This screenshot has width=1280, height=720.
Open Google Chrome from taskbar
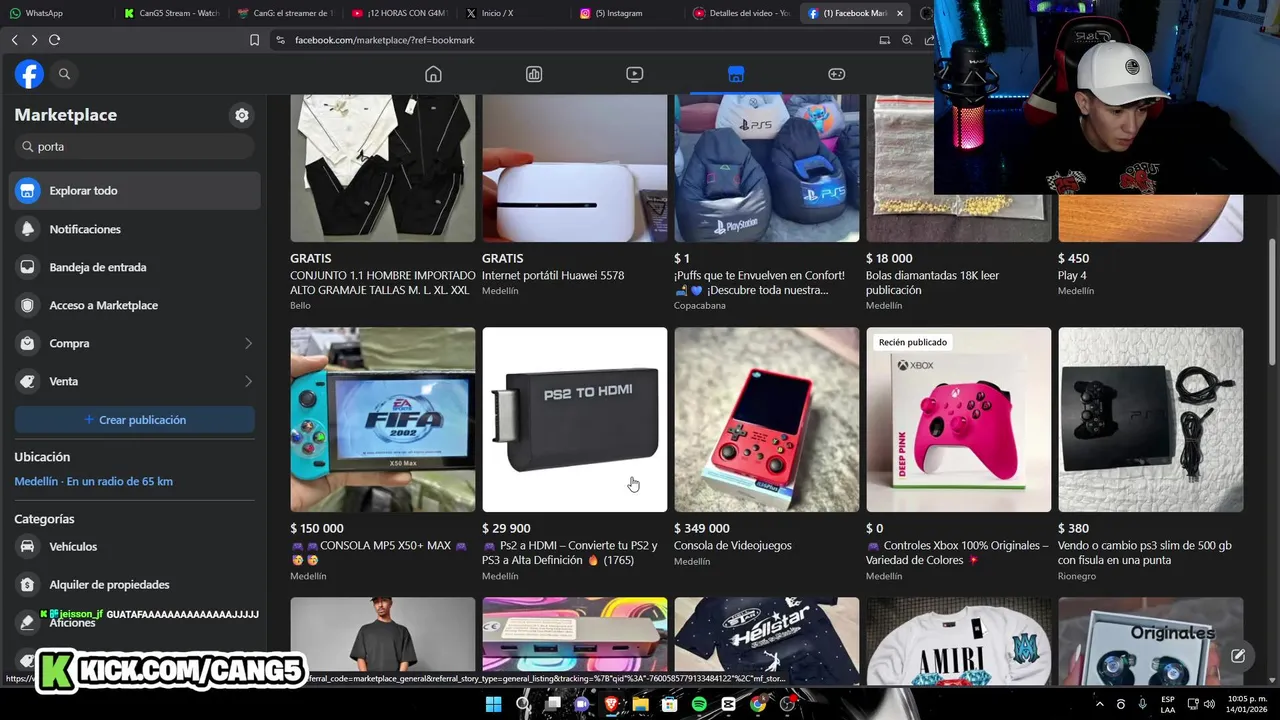pyautogui.click(x=758, y=704)
